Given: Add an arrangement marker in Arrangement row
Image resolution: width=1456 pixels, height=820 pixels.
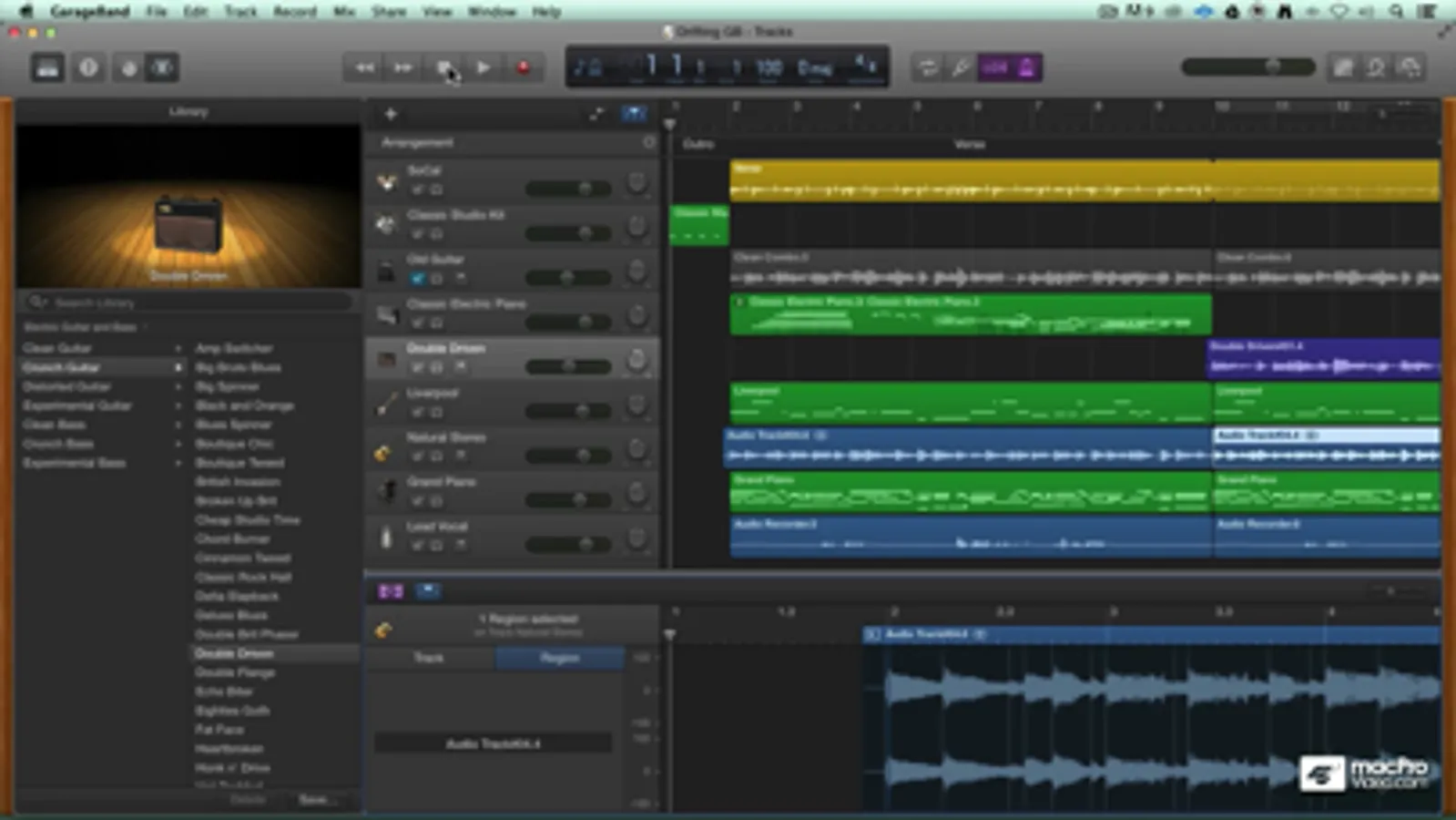Looking at the screenshot, I should tap(648, 142).
